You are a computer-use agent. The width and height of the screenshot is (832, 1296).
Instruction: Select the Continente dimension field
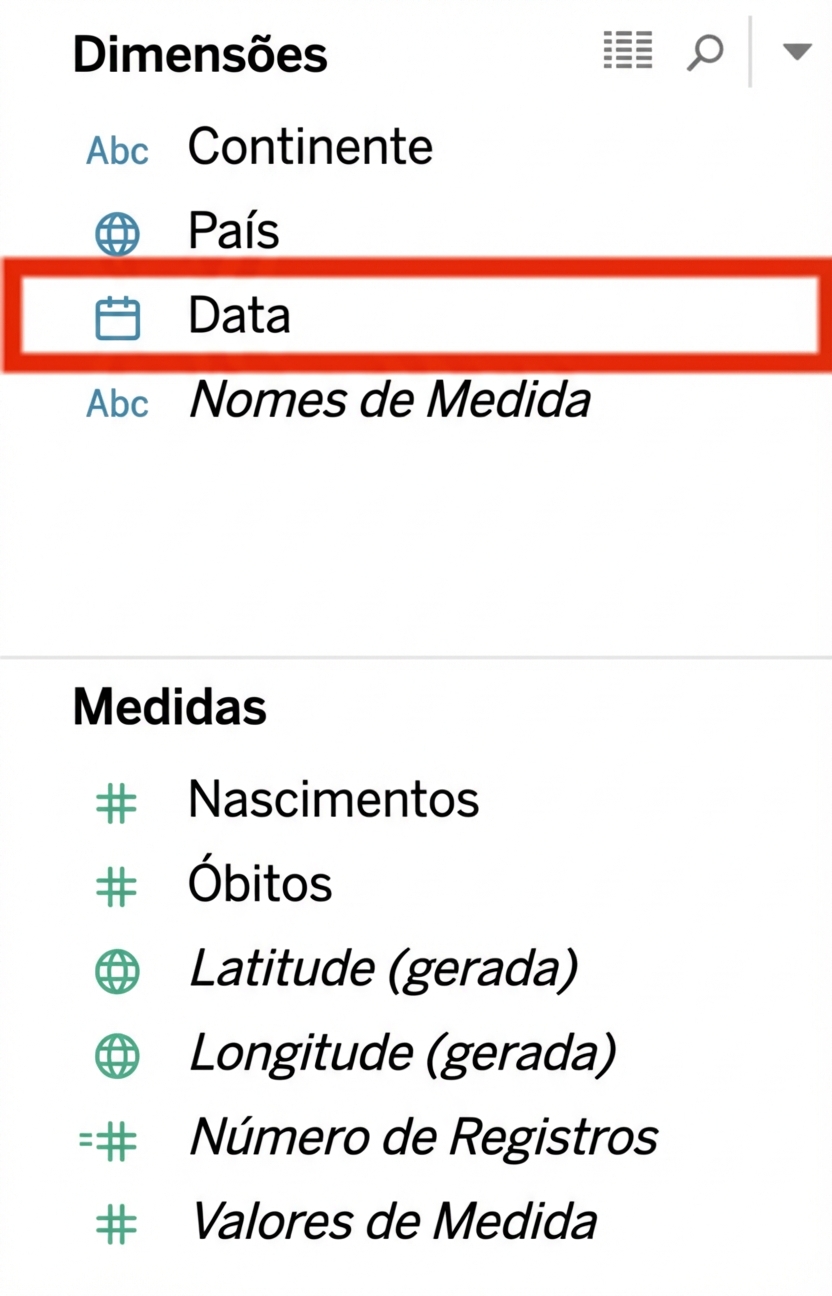(x=310, y=148)
